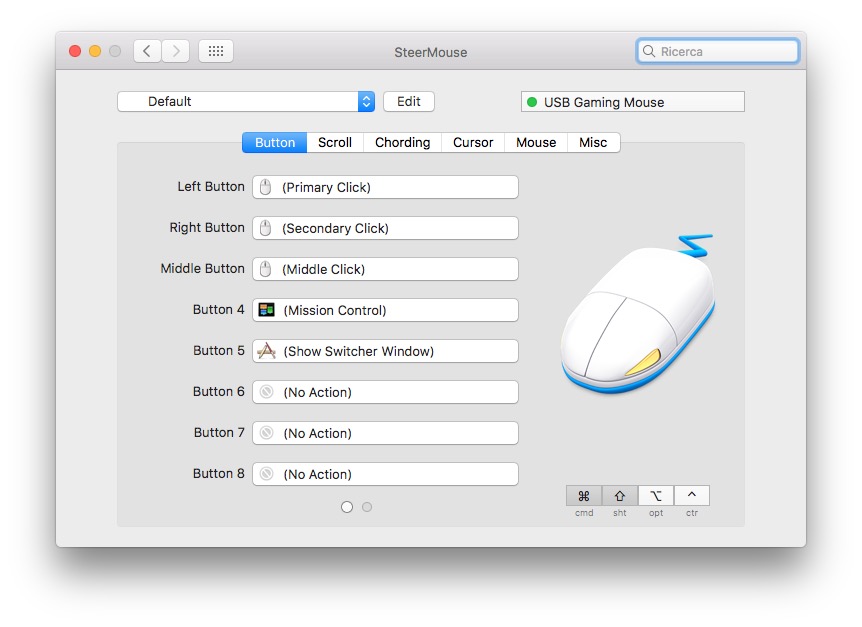The width and height of the screenshot is (862, 627).
Task: Select the first page indicator dot
Action: pos(347,507)
